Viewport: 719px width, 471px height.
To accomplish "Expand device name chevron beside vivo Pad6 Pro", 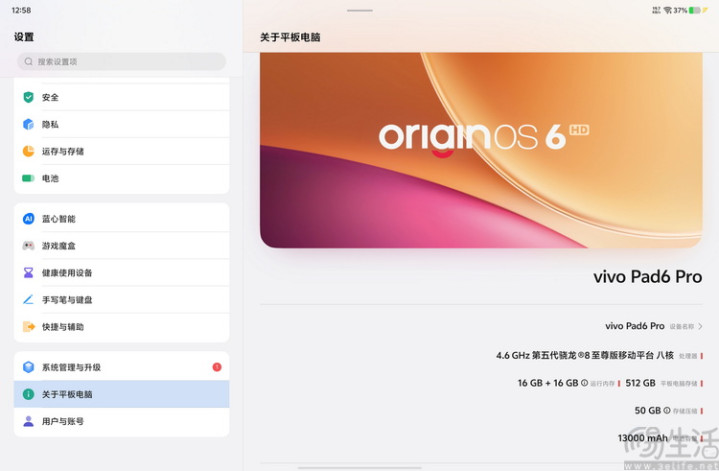I will pos(700,327).
